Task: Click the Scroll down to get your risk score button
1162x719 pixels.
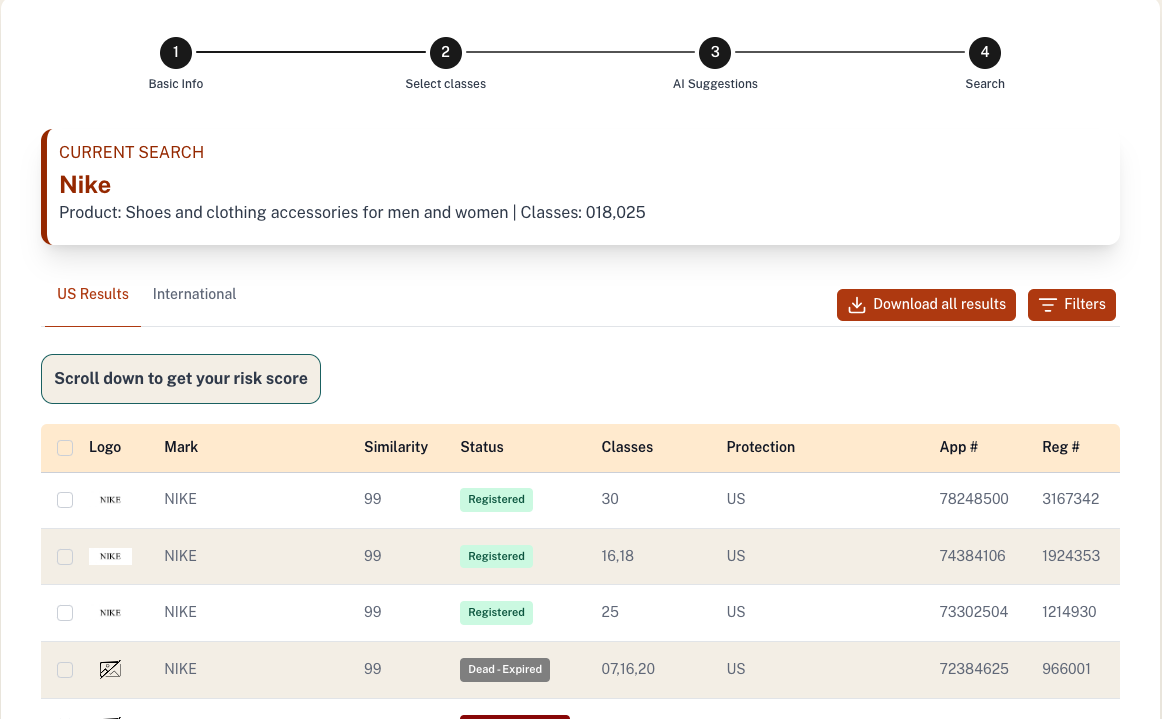Action: 181,379
